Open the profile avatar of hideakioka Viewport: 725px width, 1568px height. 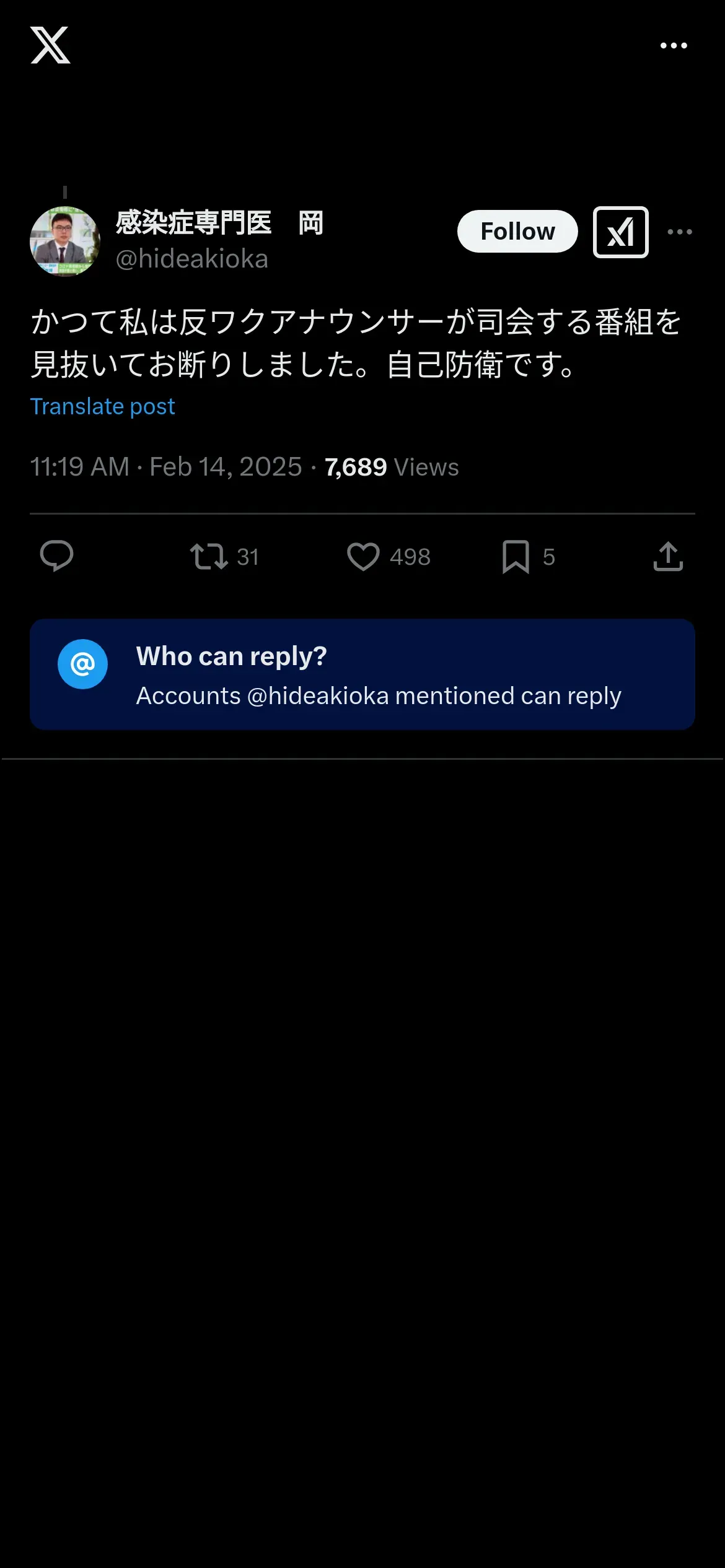click(65, 242)
